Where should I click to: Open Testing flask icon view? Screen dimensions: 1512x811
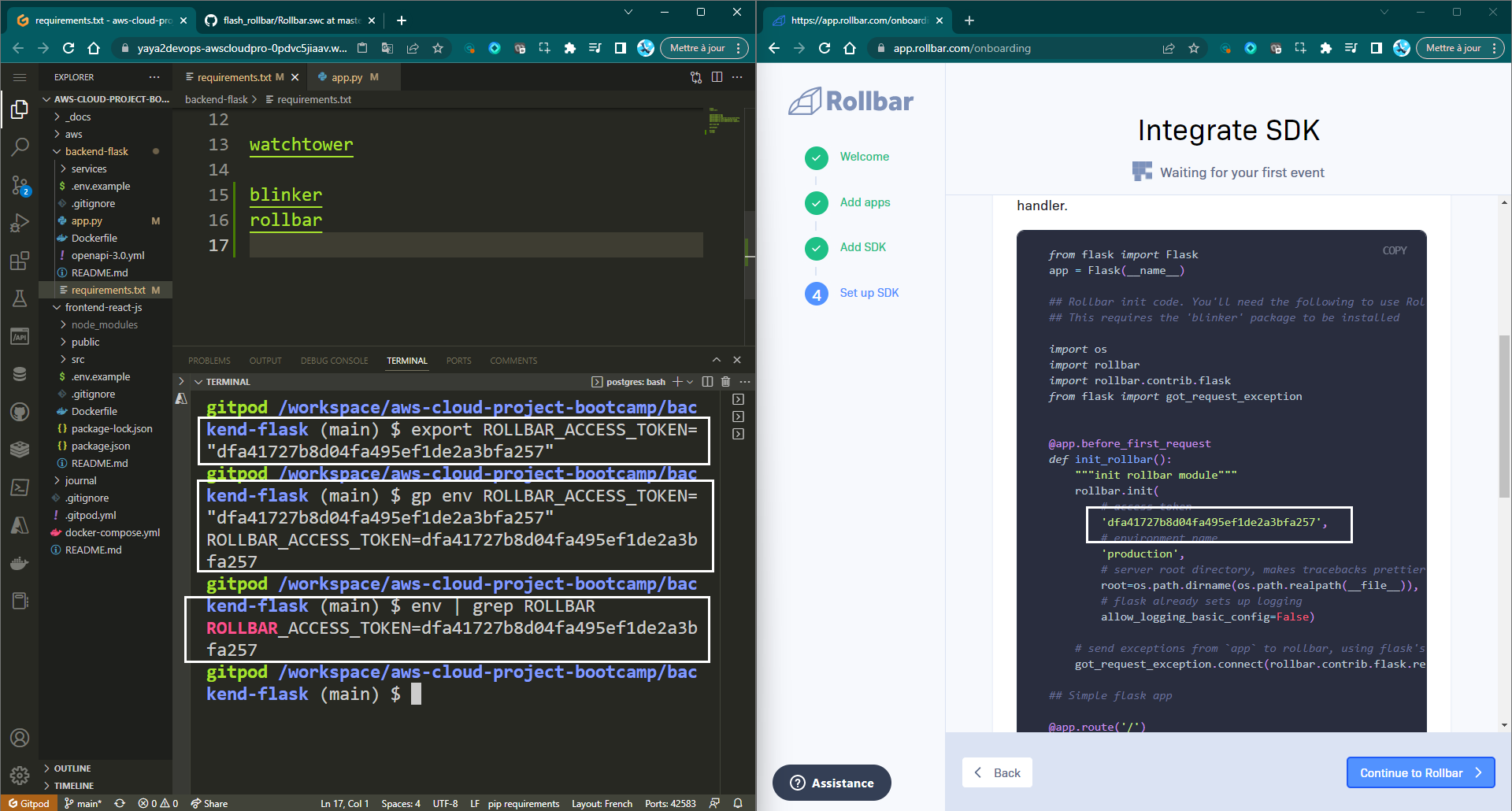coord(20,298)
